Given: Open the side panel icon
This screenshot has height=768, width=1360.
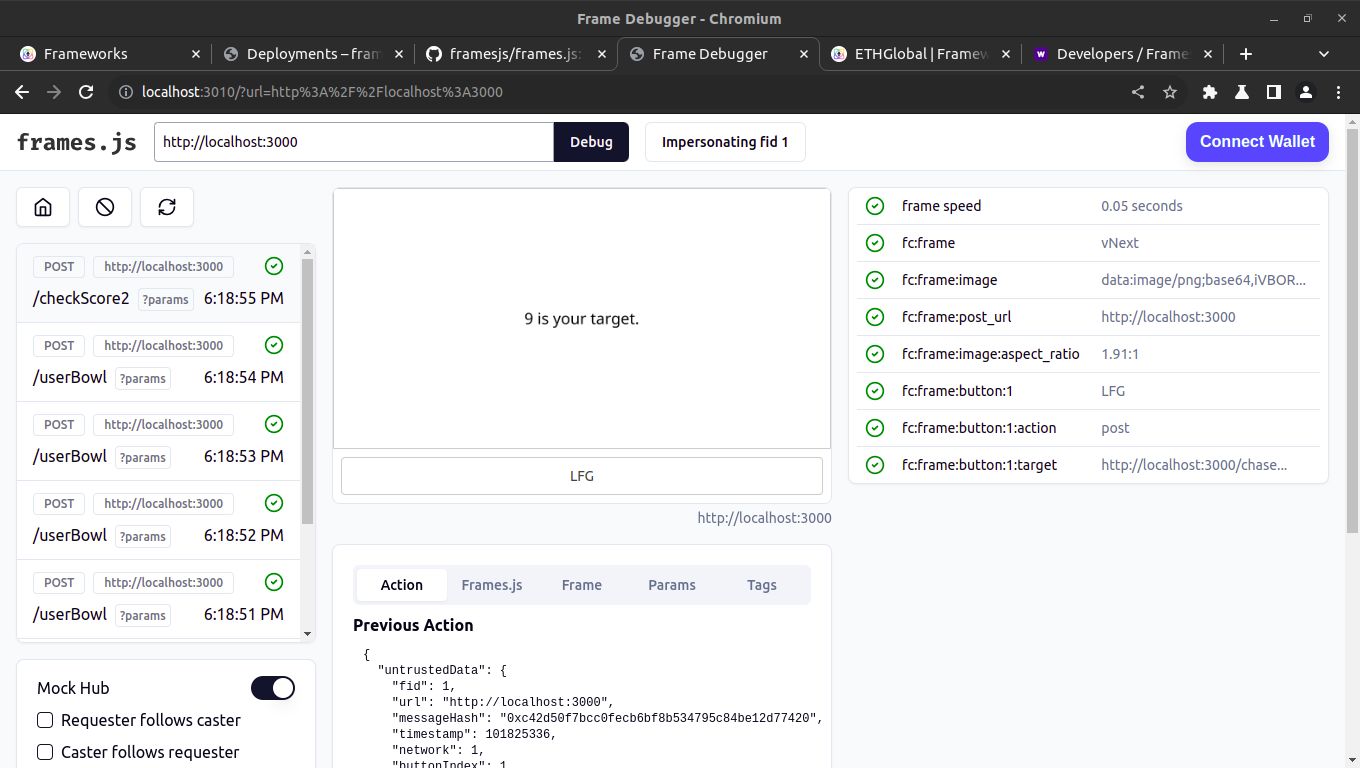Looking at the screenshot, I should [1274, 92].
